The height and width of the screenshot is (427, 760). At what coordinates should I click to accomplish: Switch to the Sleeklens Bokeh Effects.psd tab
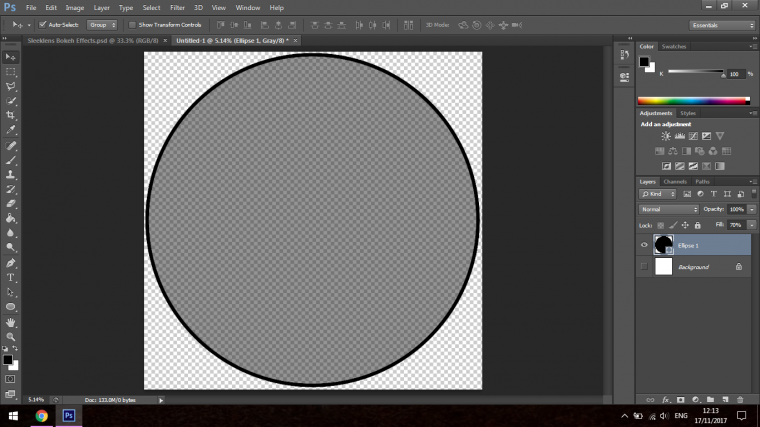(x=93, y=41)
